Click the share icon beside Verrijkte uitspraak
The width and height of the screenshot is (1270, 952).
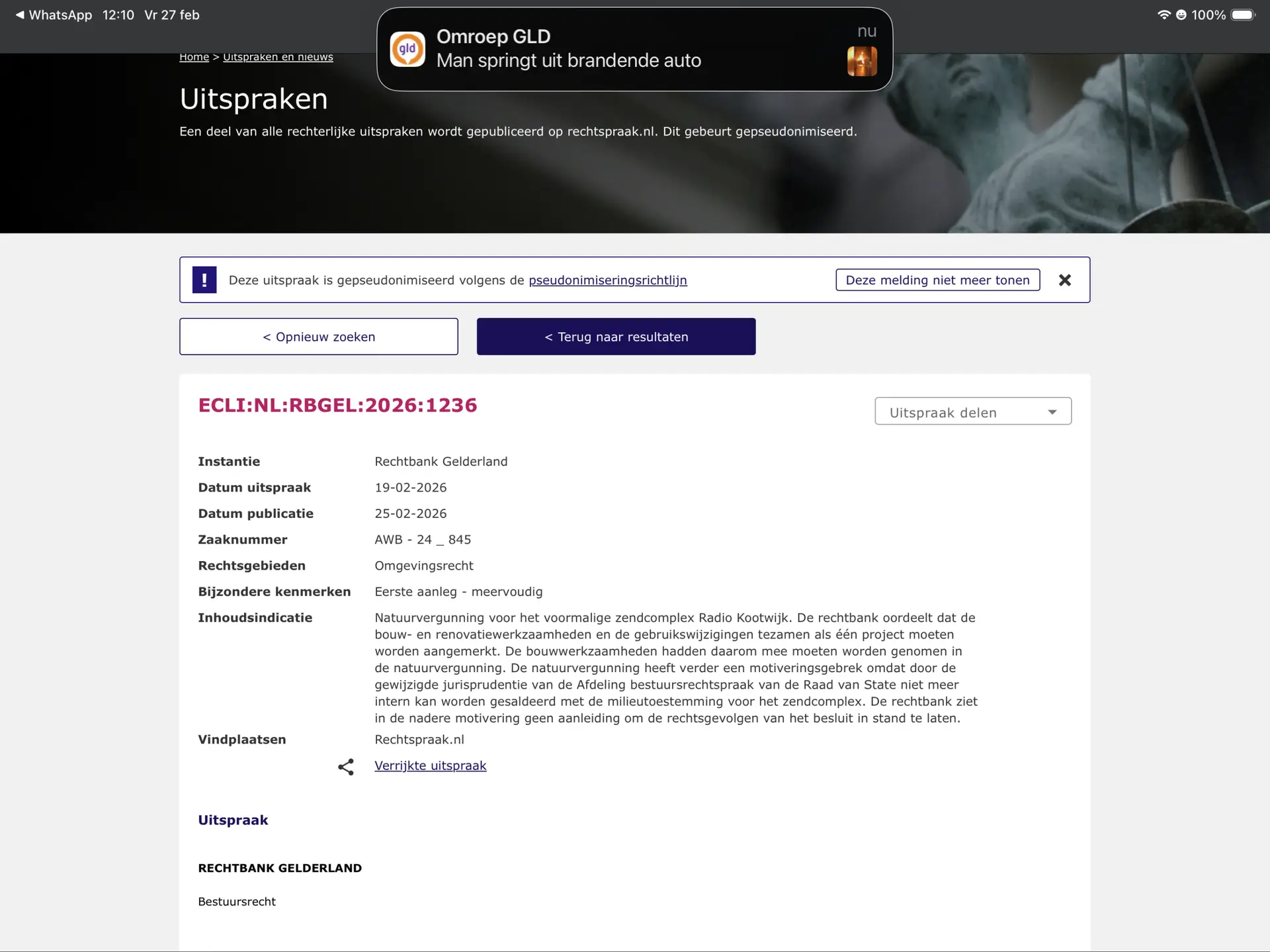click(345, 767)
